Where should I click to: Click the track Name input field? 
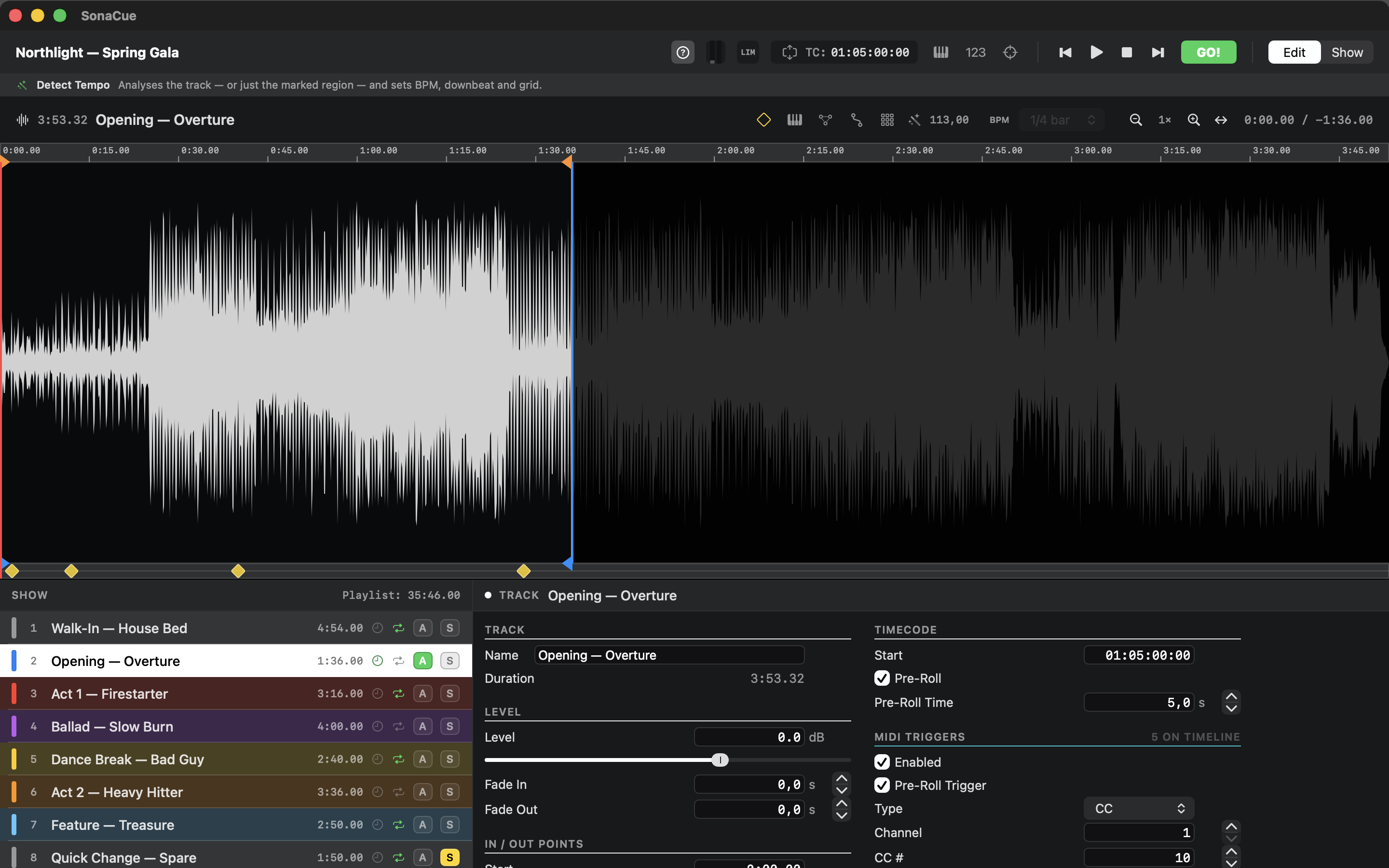pos(669,655)
